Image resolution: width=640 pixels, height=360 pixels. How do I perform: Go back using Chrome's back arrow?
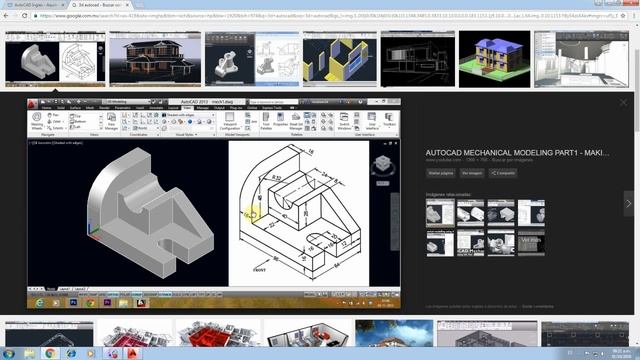click(6, 16)
